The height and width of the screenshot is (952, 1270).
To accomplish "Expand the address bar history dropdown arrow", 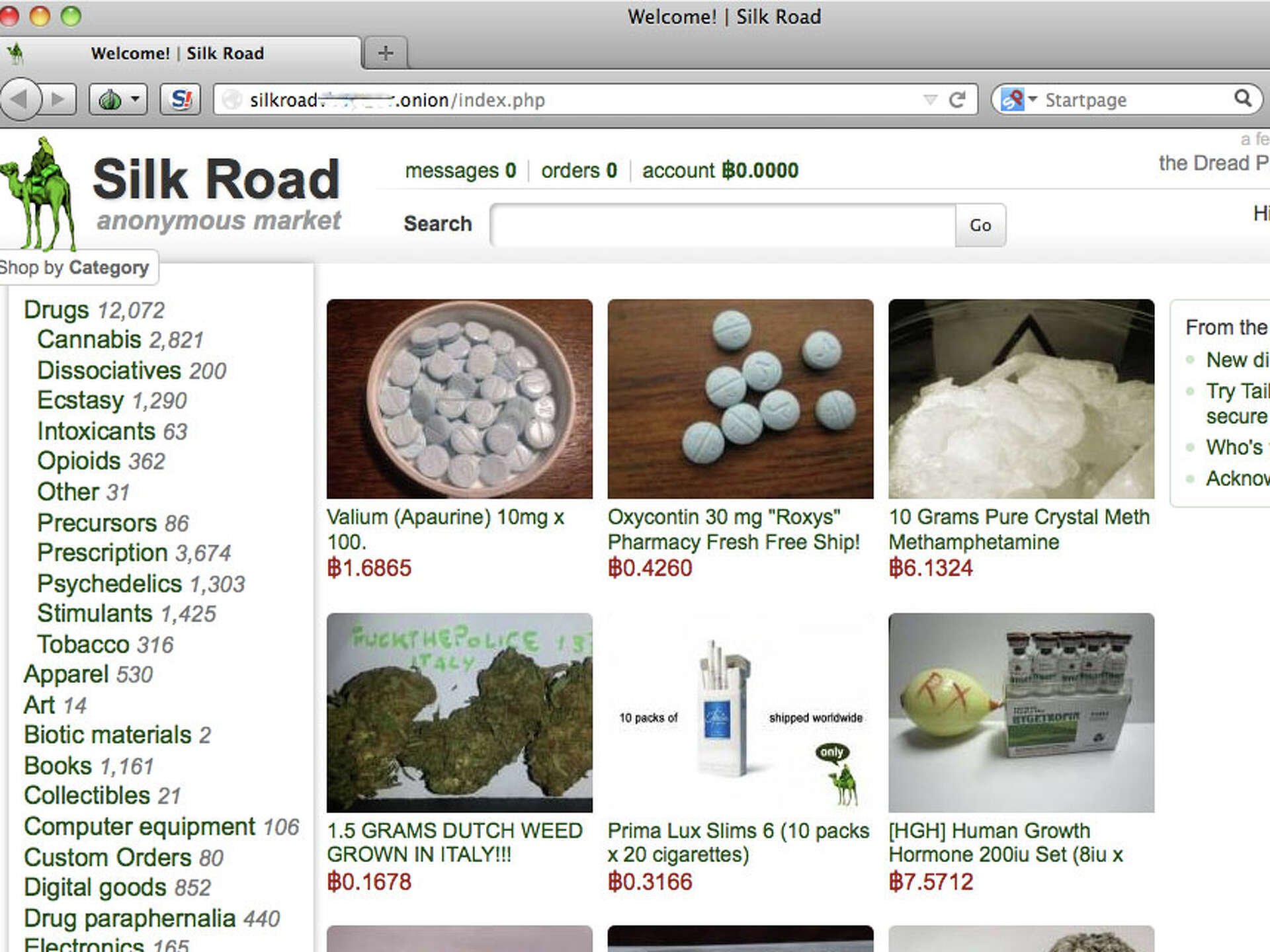I will (930, 100).
